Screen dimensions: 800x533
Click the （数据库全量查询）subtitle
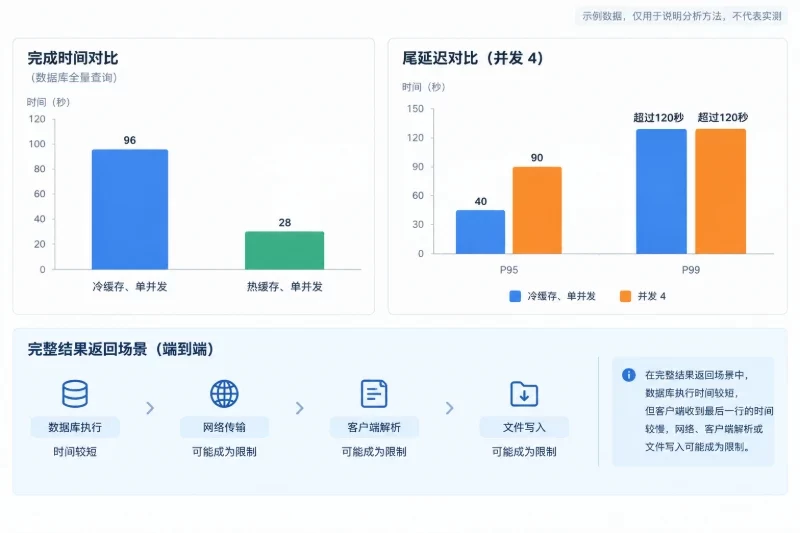73,78
